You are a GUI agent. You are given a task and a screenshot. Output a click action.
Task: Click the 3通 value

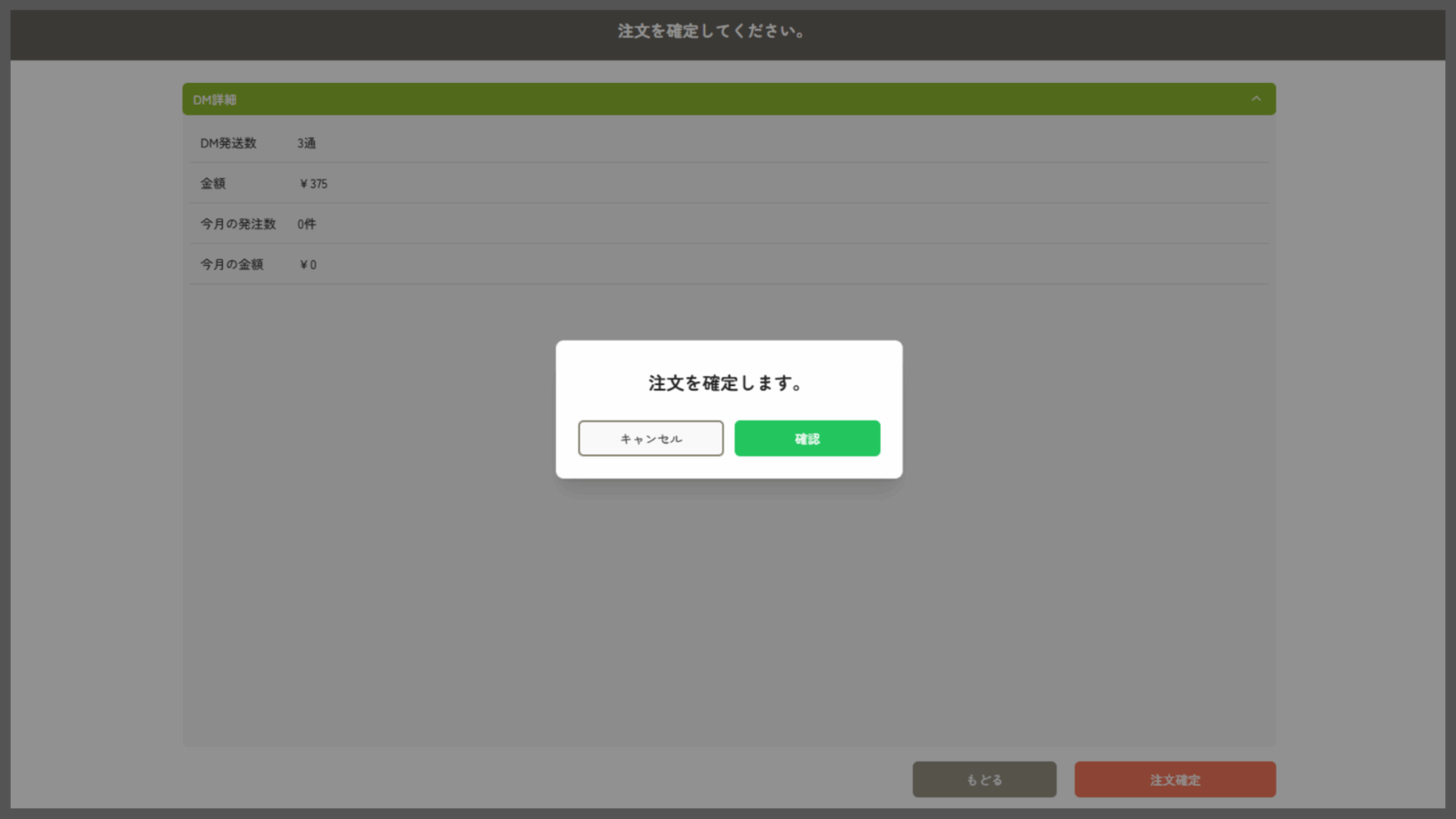click(x=307, y=143)
